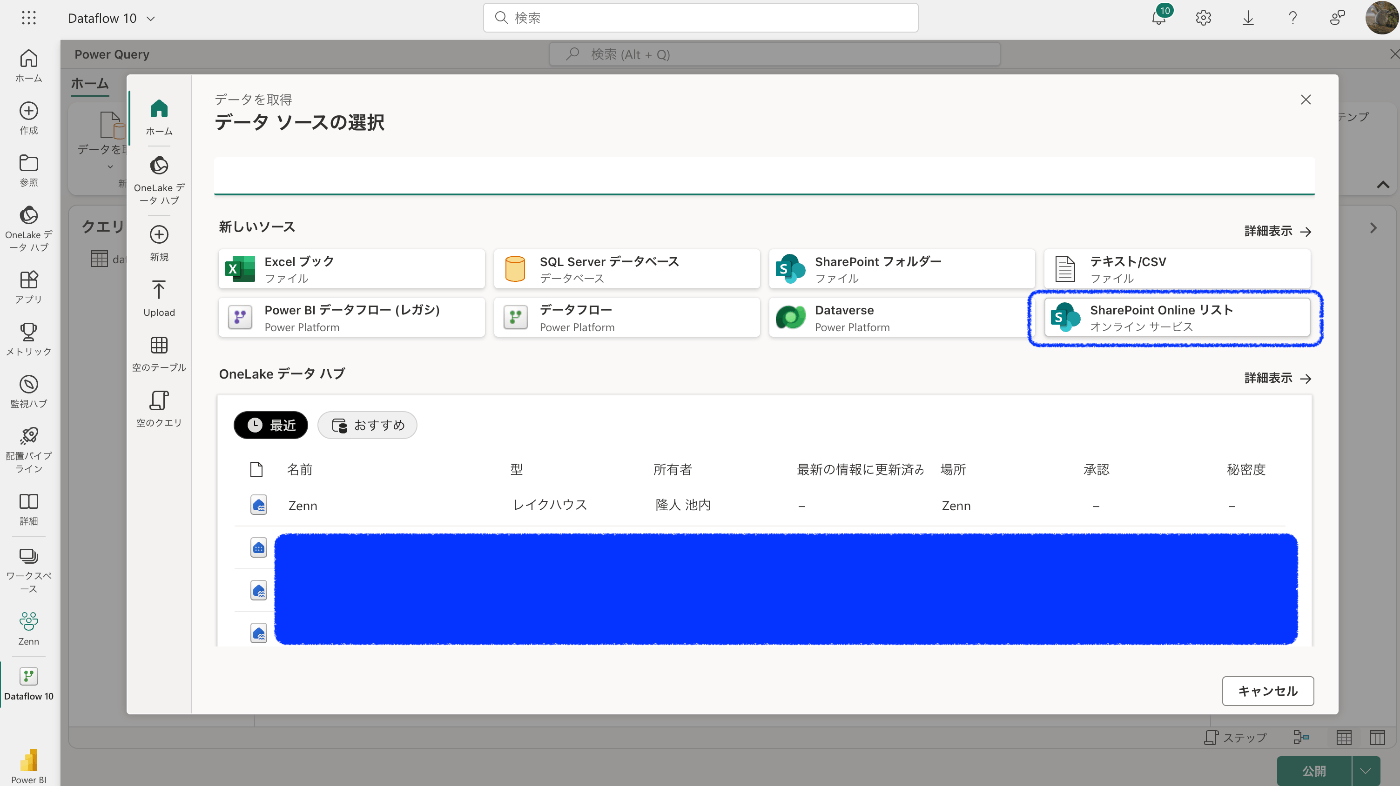Choose SQL Server データベース source
The width and height of the screenshot is (1400, 786).
[627, 269]
